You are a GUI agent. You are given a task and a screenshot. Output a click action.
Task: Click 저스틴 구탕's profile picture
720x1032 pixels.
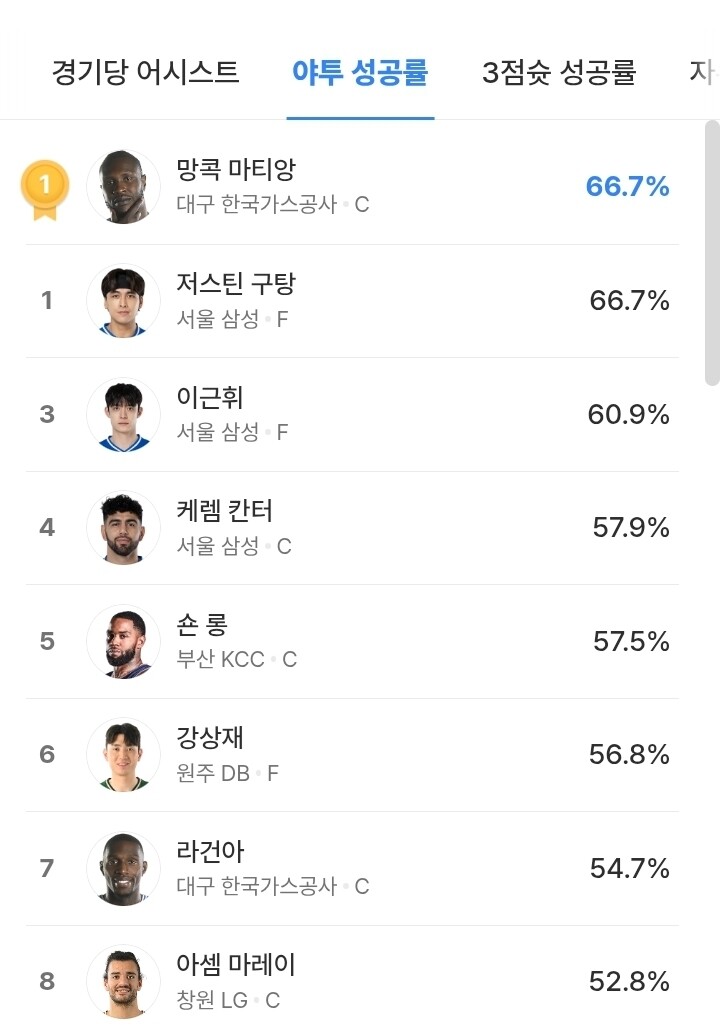(x=123, y=300)
